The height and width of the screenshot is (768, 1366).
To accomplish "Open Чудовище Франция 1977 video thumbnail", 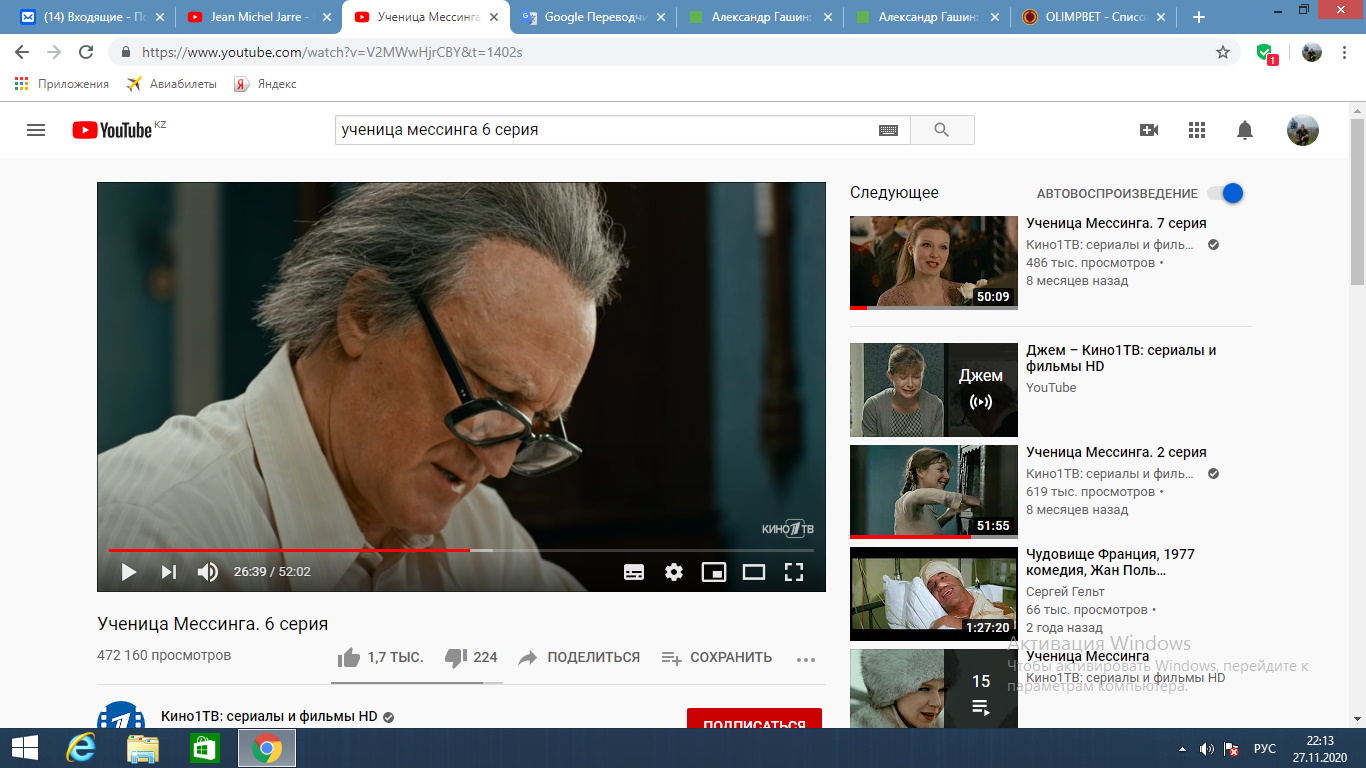I will click(933, 594).
